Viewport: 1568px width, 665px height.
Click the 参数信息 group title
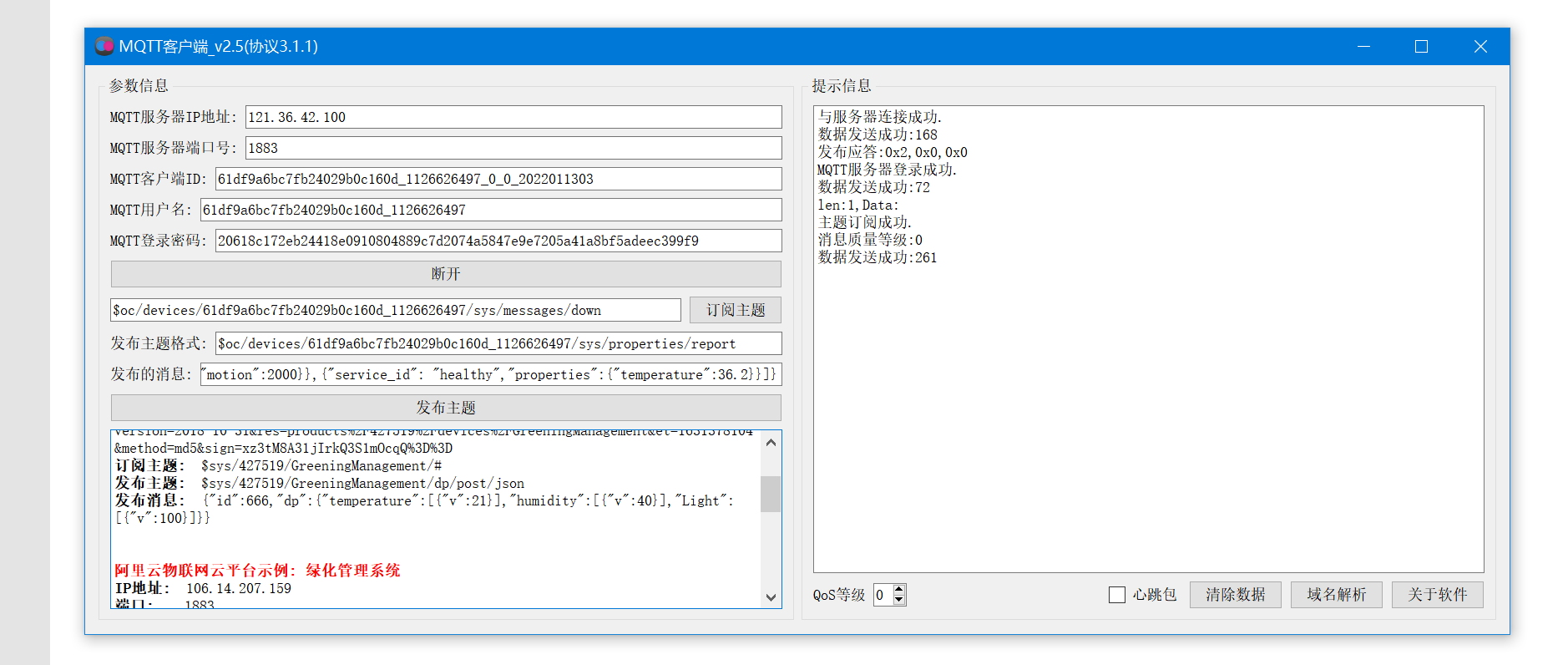139,85
